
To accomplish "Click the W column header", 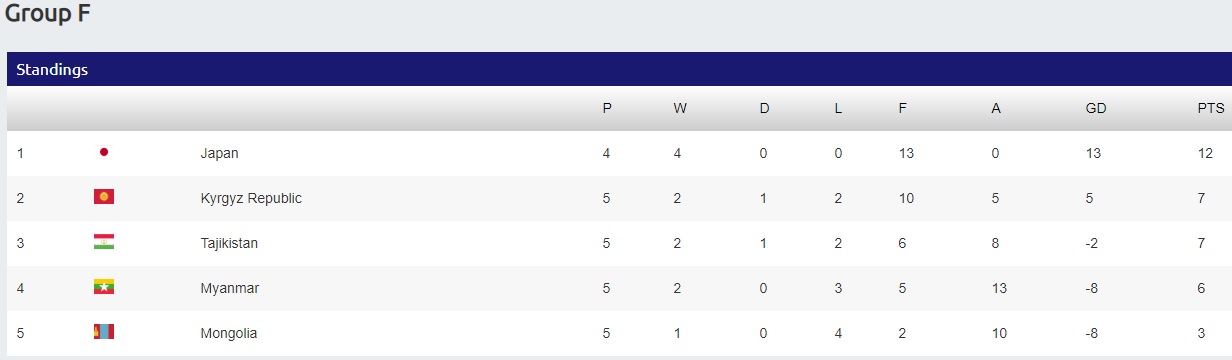I will coord(680,108).
